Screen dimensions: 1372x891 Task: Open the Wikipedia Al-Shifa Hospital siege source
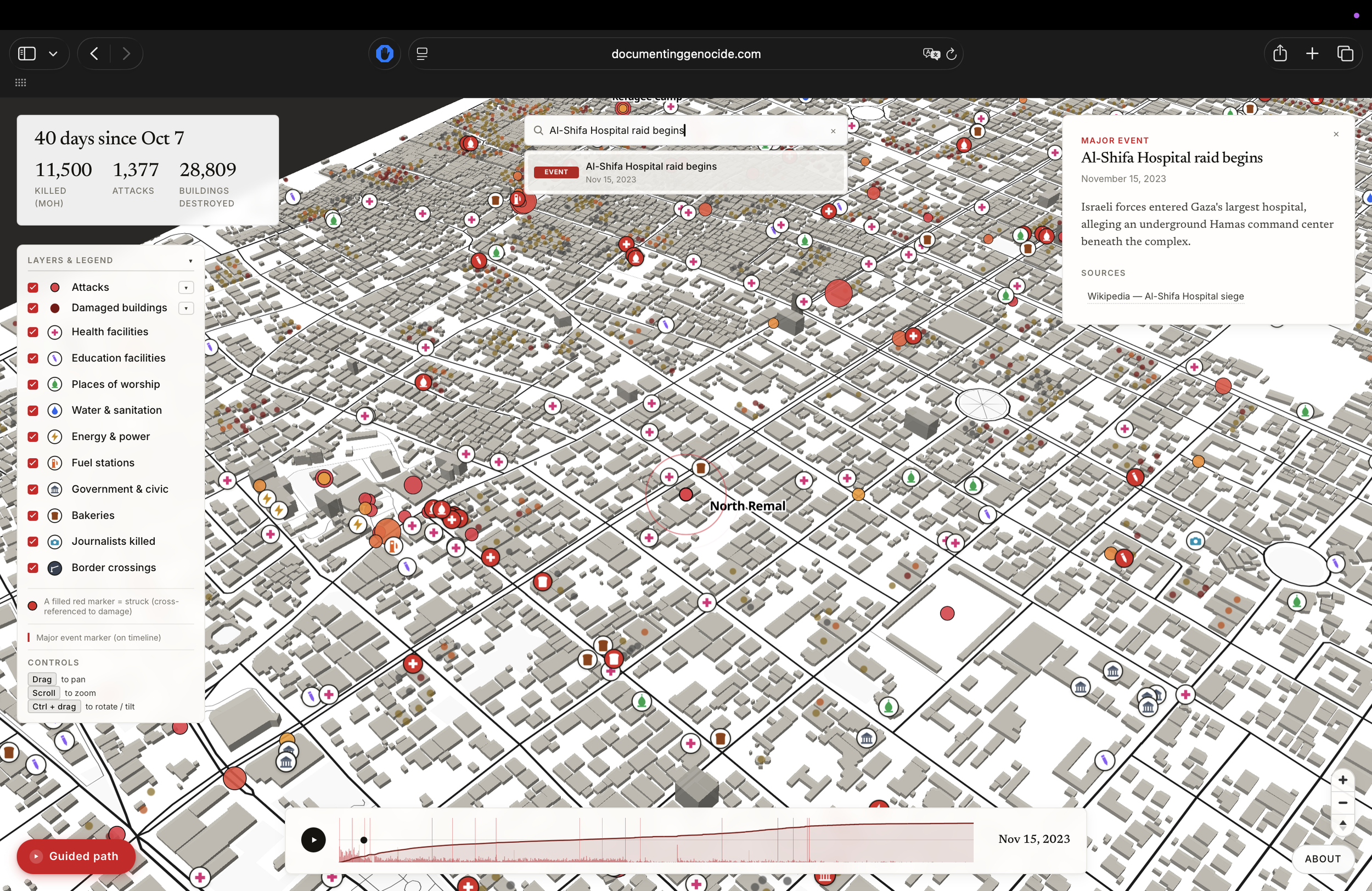coord(1165,296)
